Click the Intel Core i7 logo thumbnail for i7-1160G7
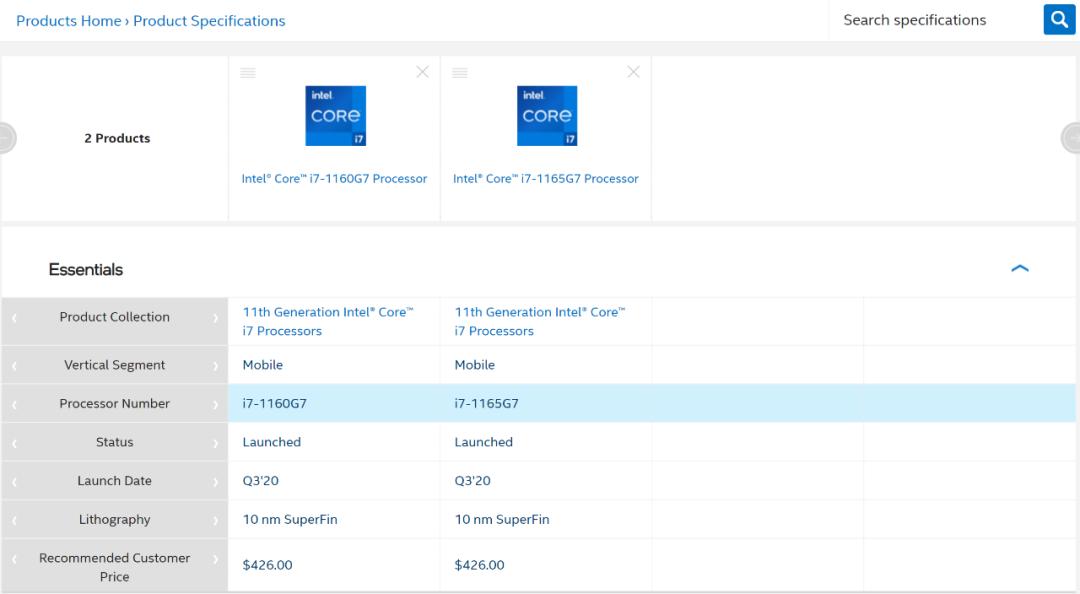The height and width of the screenshot is (594, 1080). coord(334,115)
